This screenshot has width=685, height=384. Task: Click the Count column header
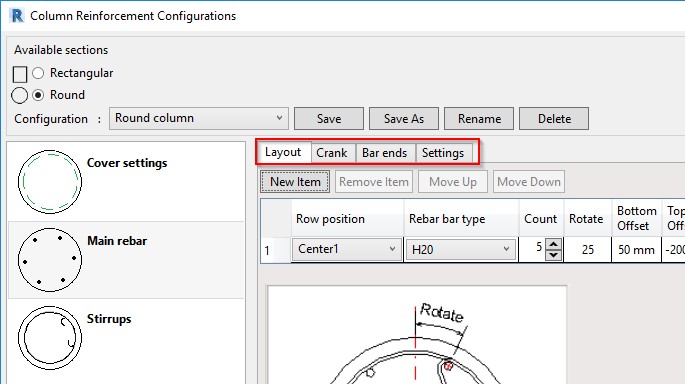541,218
